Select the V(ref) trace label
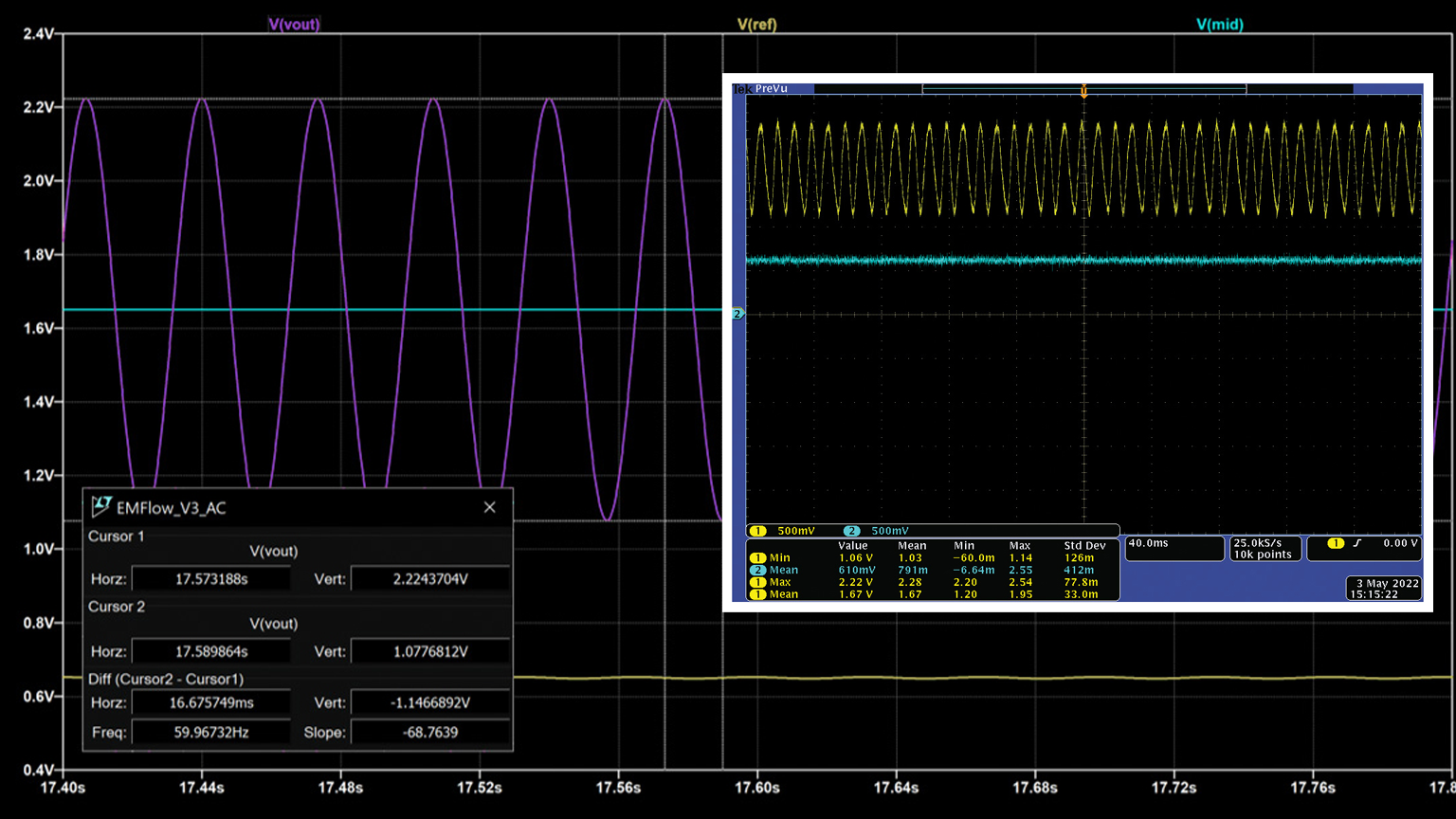The width and height of the screenshot is (1456, 819). (756, 25)
